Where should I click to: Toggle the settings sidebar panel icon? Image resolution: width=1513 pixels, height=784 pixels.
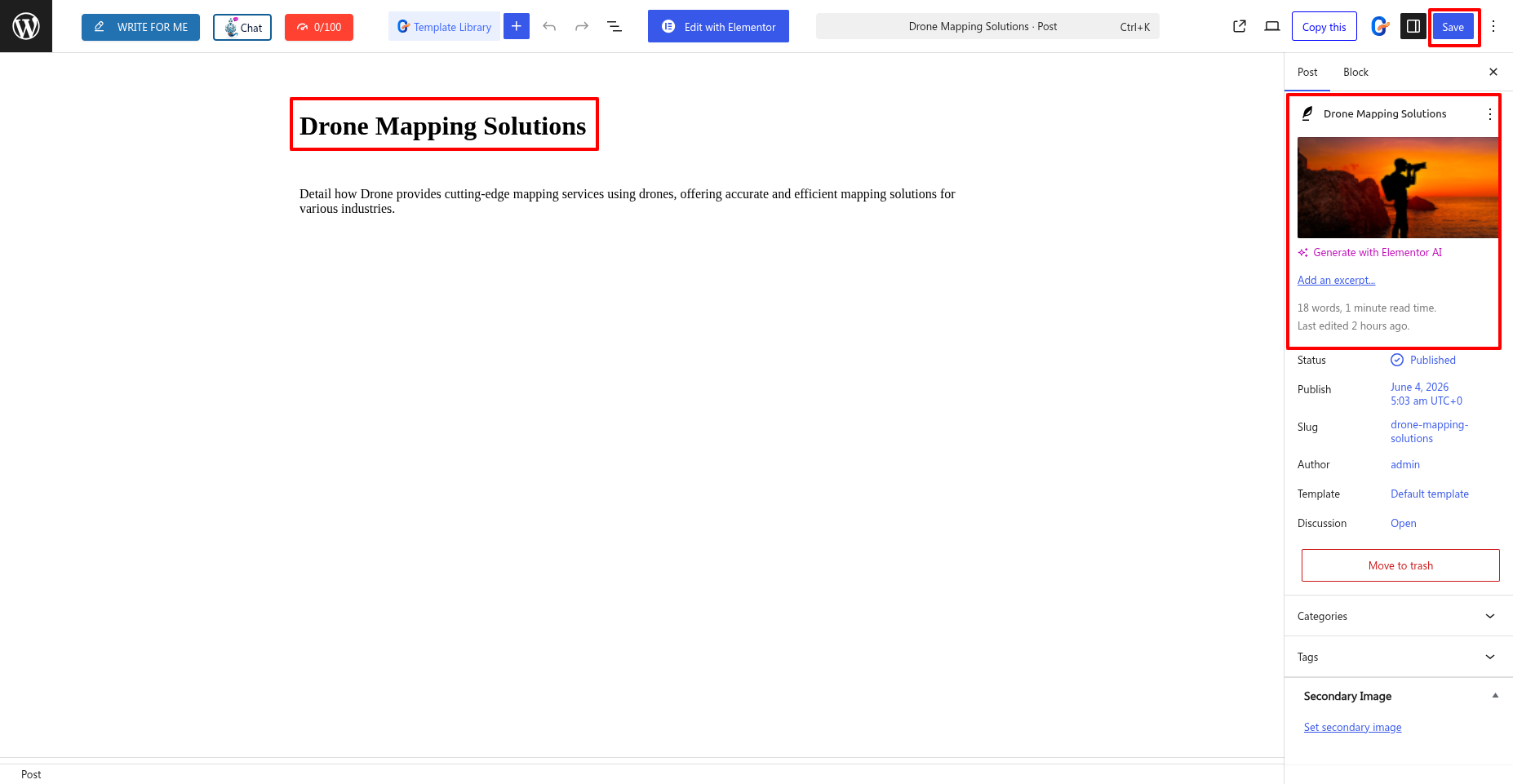click(1413, 26)
